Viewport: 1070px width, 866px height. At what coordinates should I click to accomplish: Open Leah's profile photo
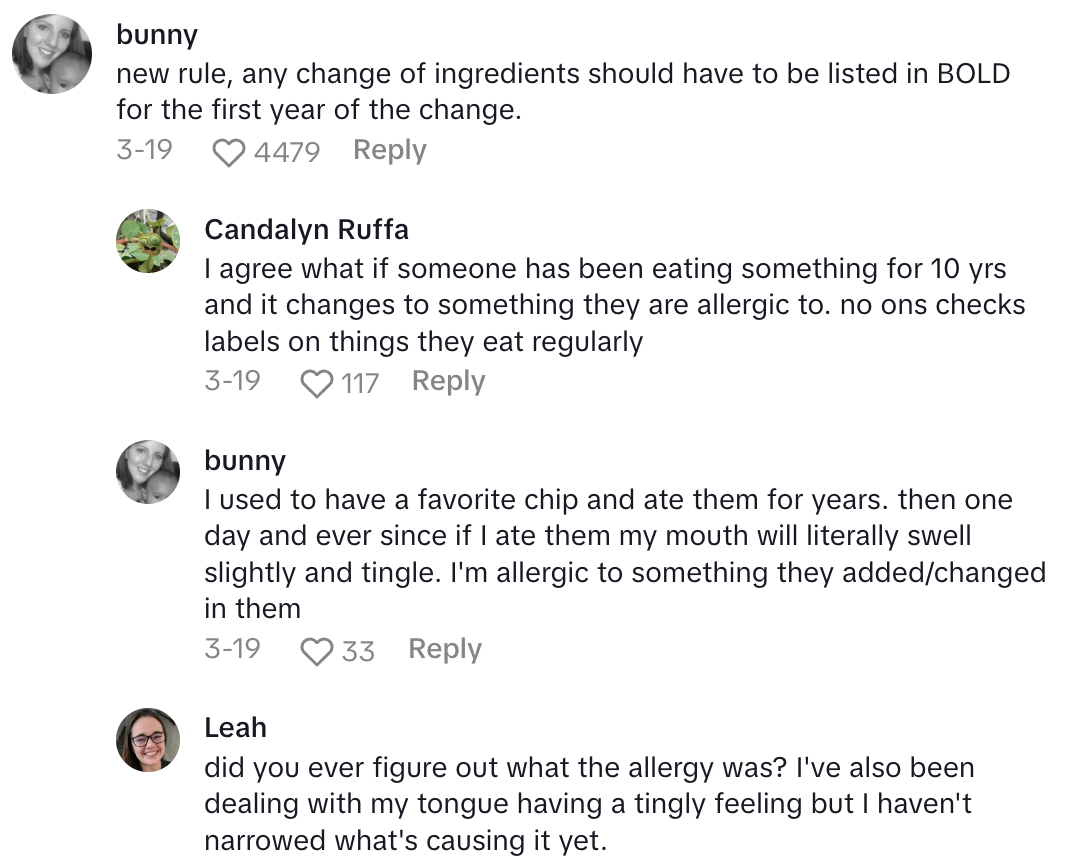148,739
